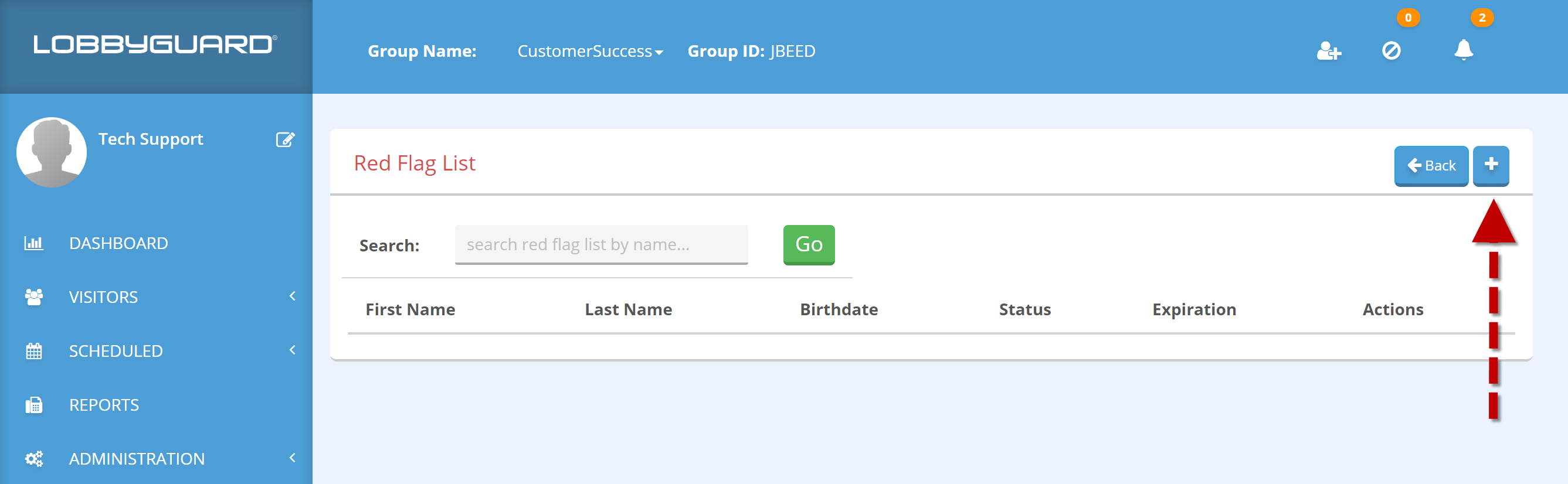Open the add visitor user-plus icon
The width and height of the screenshot is (1568, 484).
pos(1329,50)
